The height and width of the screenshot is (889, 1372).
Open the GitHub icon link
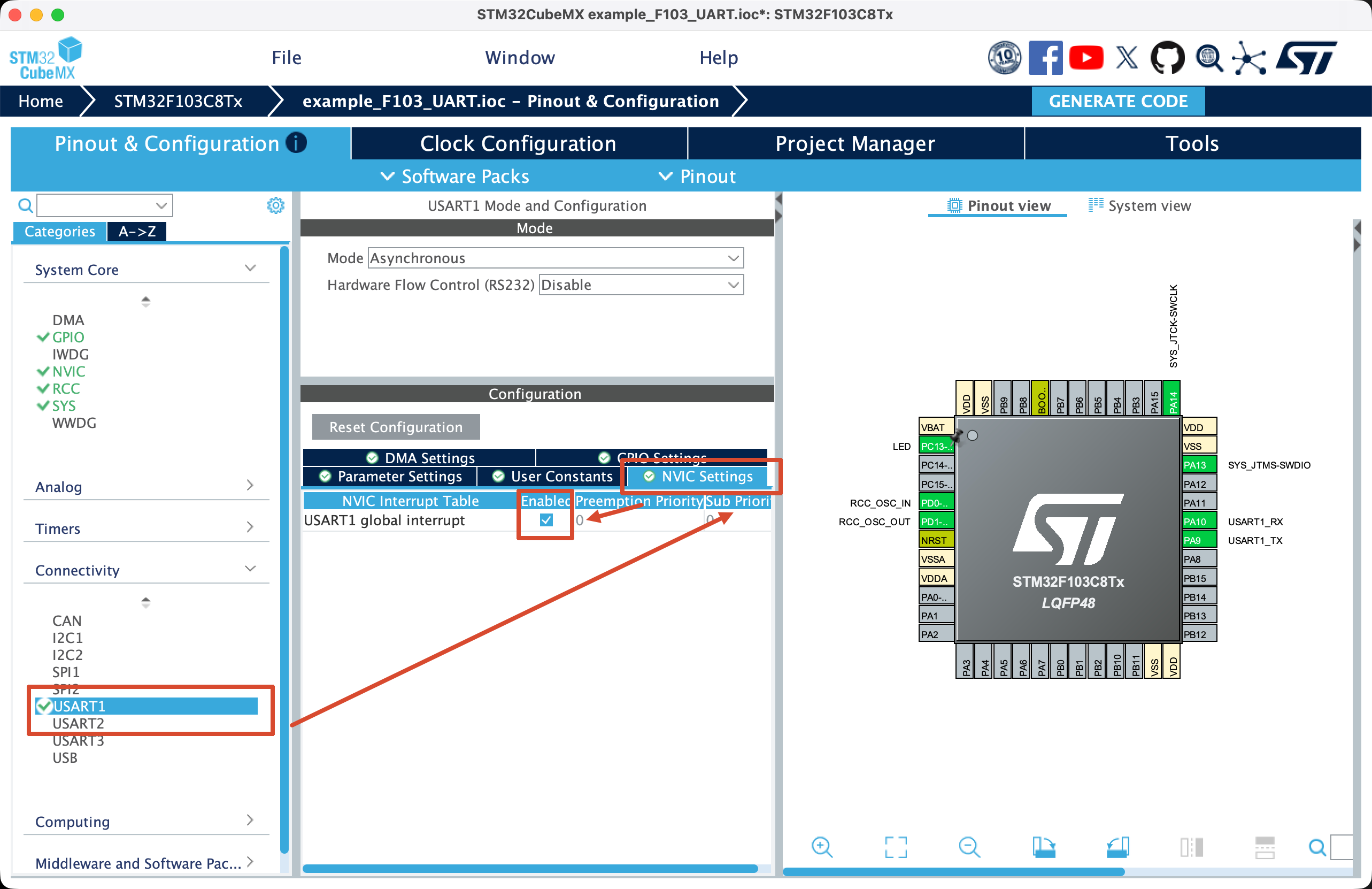(x=1167, y=58)
